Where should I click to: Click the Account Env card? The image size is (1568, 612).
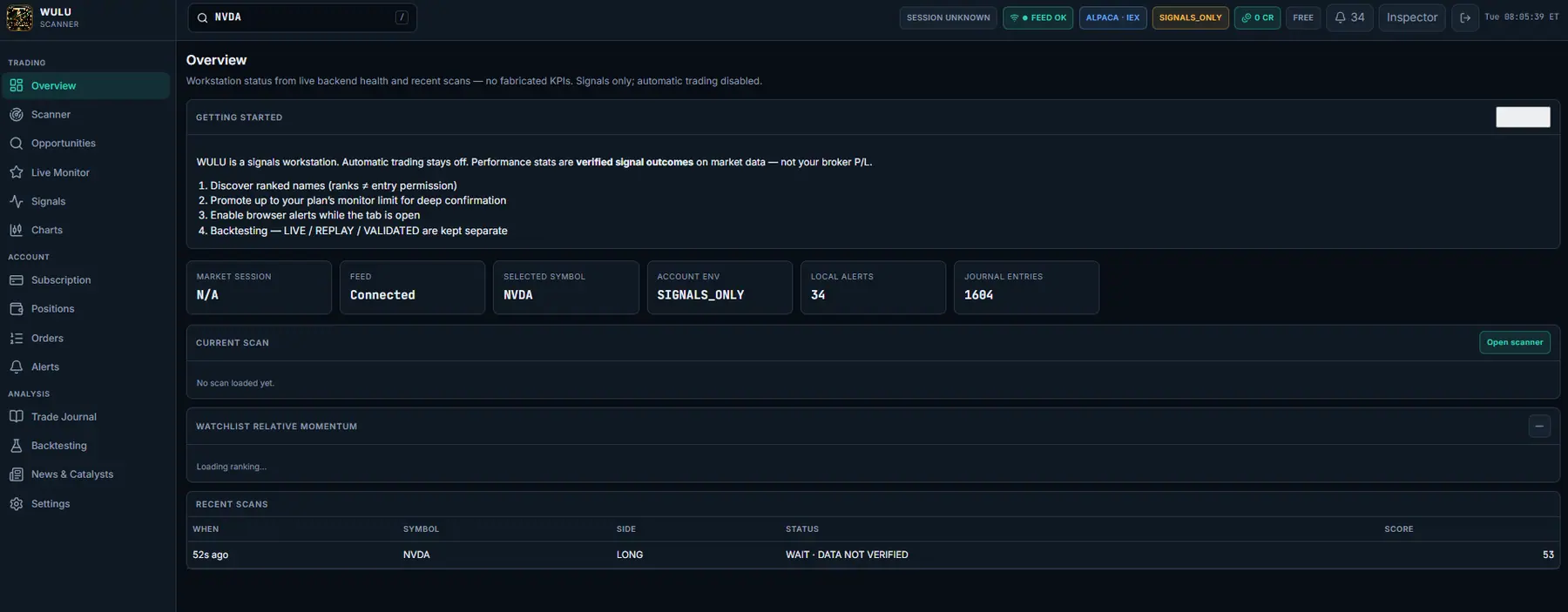(720, 287)
